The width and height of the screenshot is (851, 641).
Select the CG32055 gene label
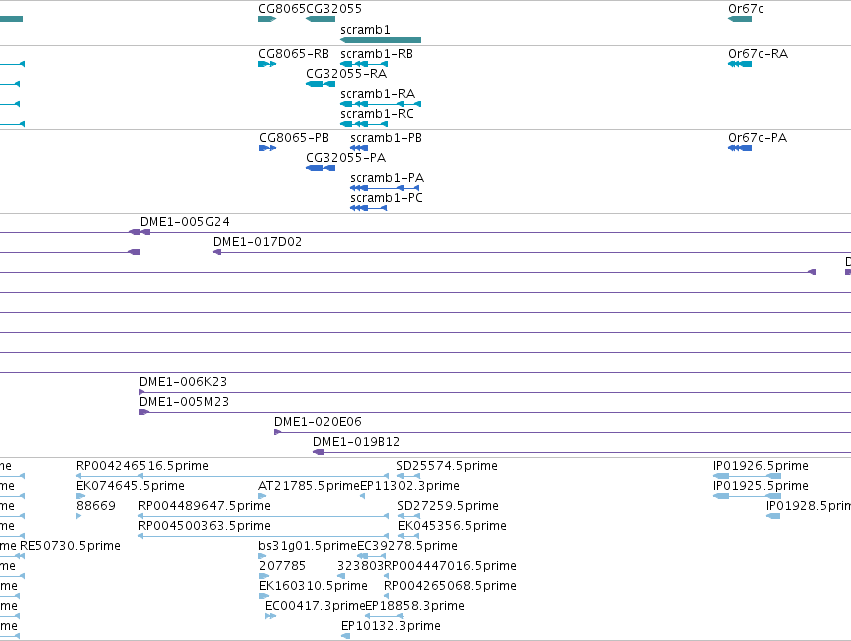[x=334, y=9]
